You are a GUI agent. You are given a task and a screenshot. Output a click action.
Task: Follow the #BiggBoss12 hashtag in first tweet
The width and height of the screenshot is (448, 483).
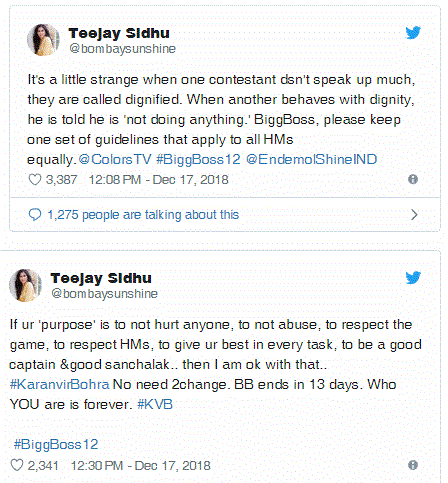(x=198, y=160)
